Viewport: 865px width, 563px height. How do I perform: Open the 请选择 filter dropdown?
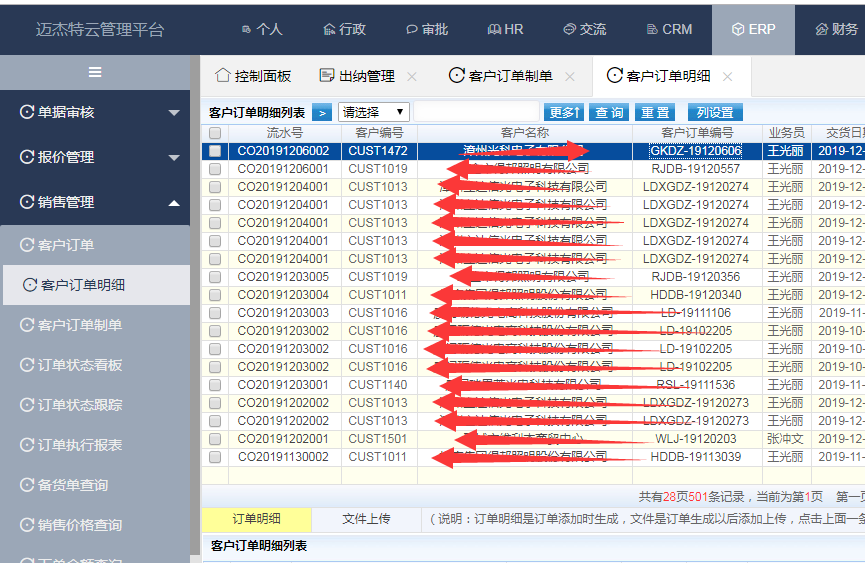[x=373, y=112]
